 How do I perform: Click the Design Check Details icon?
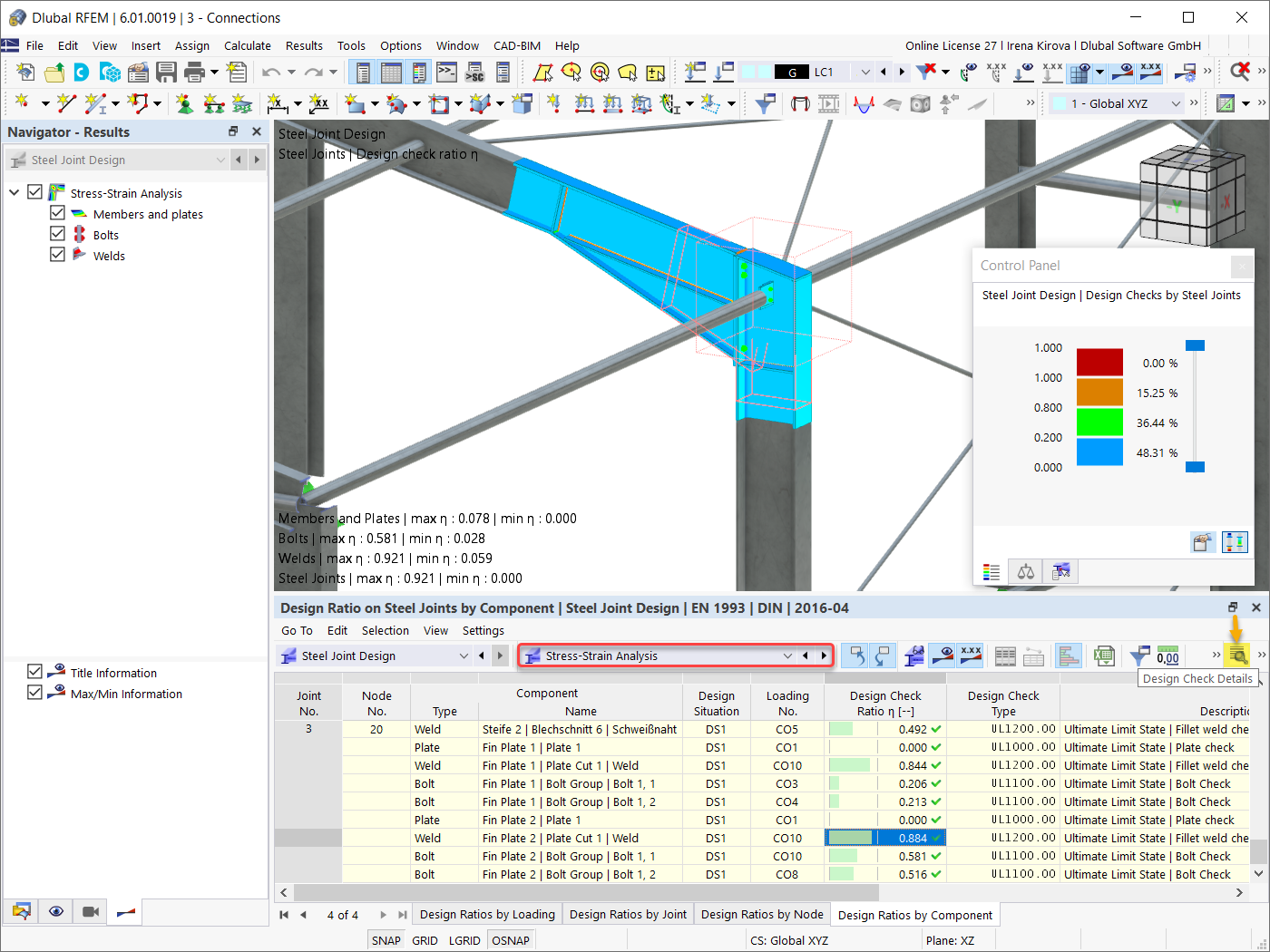coord(1237,656)
